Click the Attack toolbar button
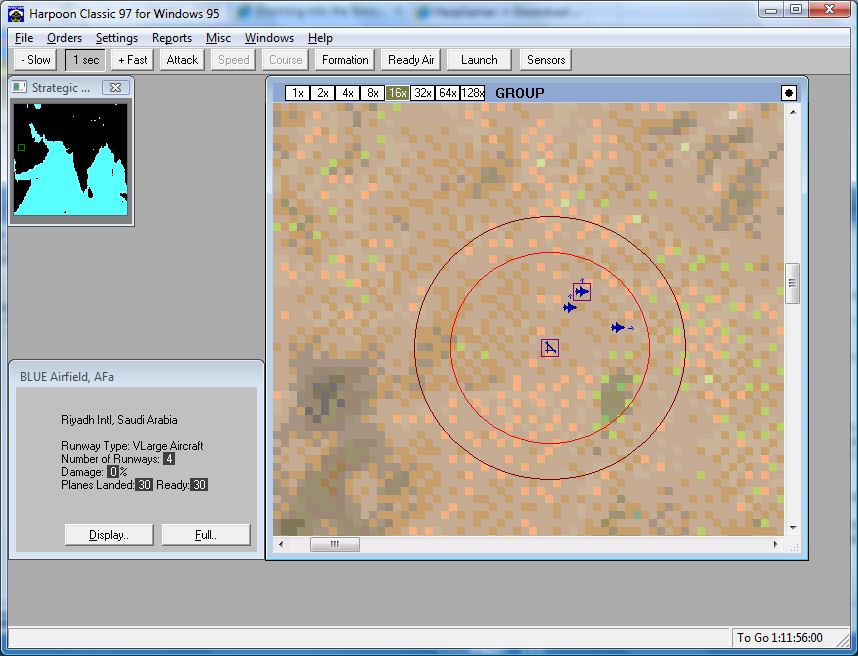Image resolution: width=858 pixels, height=656 pixels. pos(182,60)
